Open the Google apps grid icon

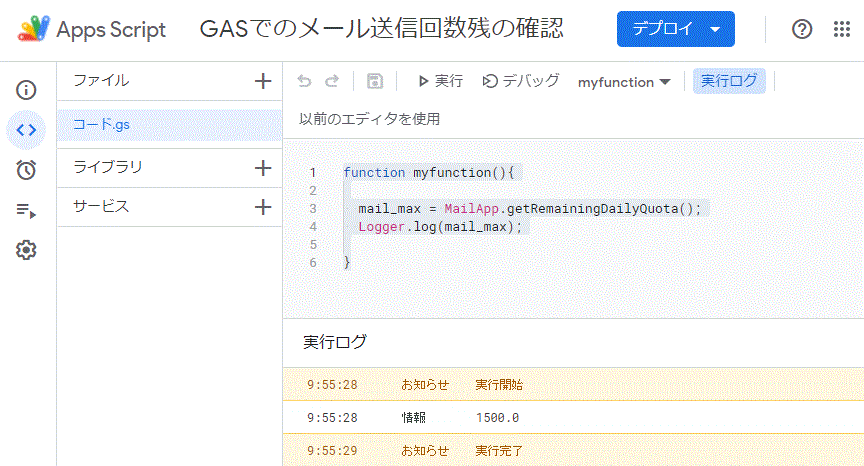[x=842, y=29]
